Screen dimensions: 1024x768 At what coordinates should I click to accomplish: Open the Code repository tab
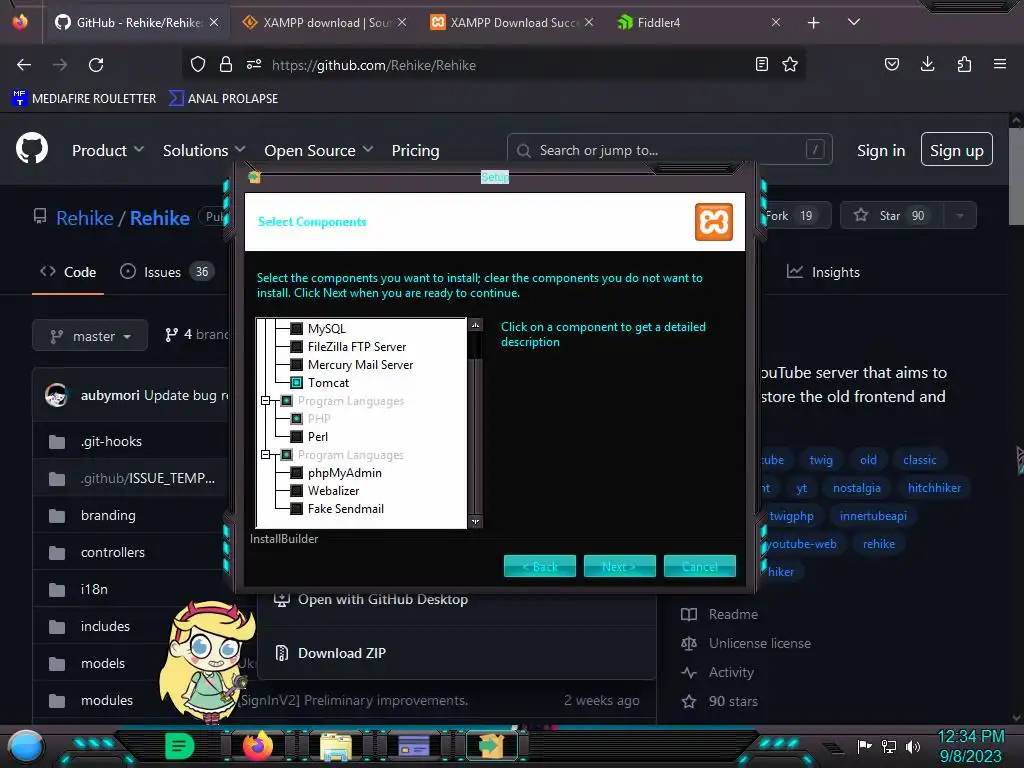tap(68, 272)
